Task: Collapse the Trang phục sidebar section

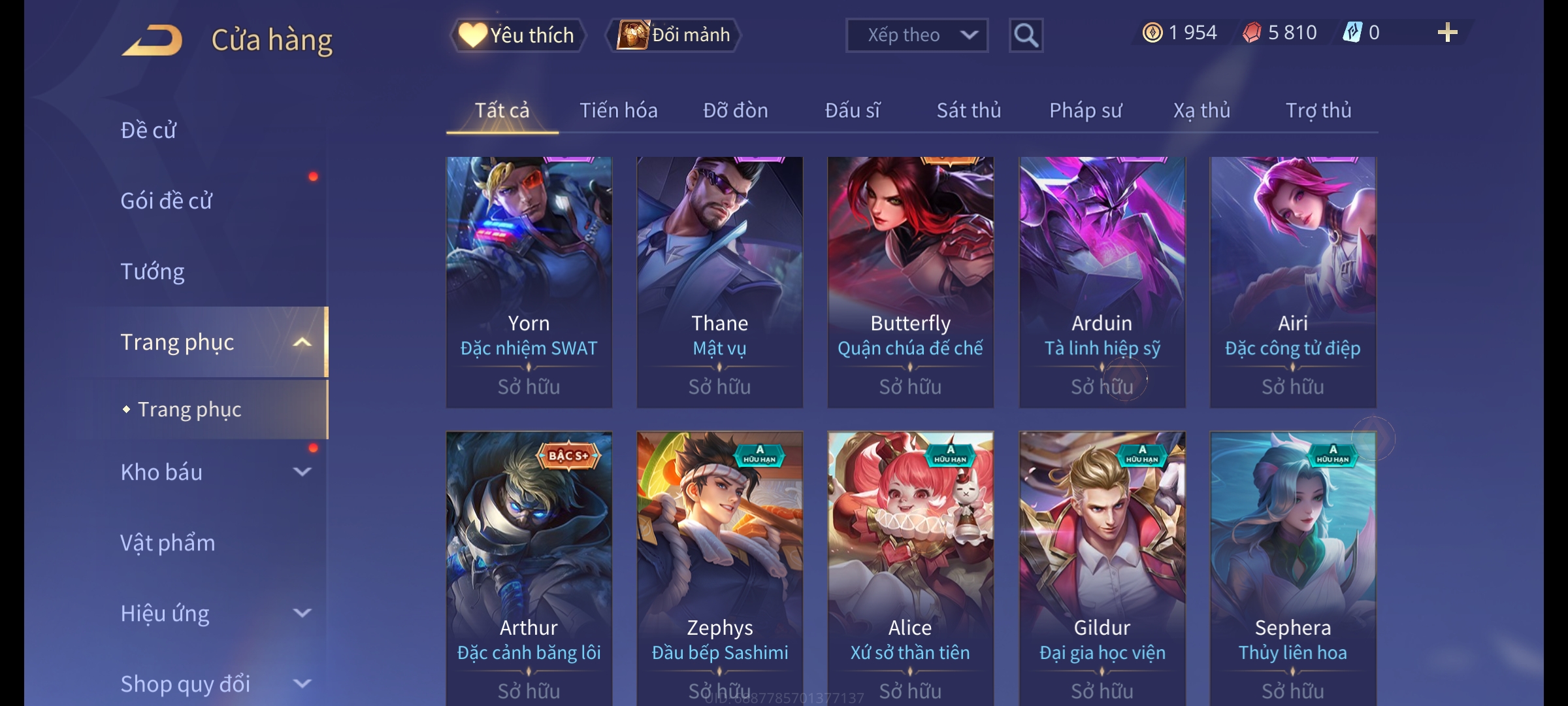Action: 302,343
